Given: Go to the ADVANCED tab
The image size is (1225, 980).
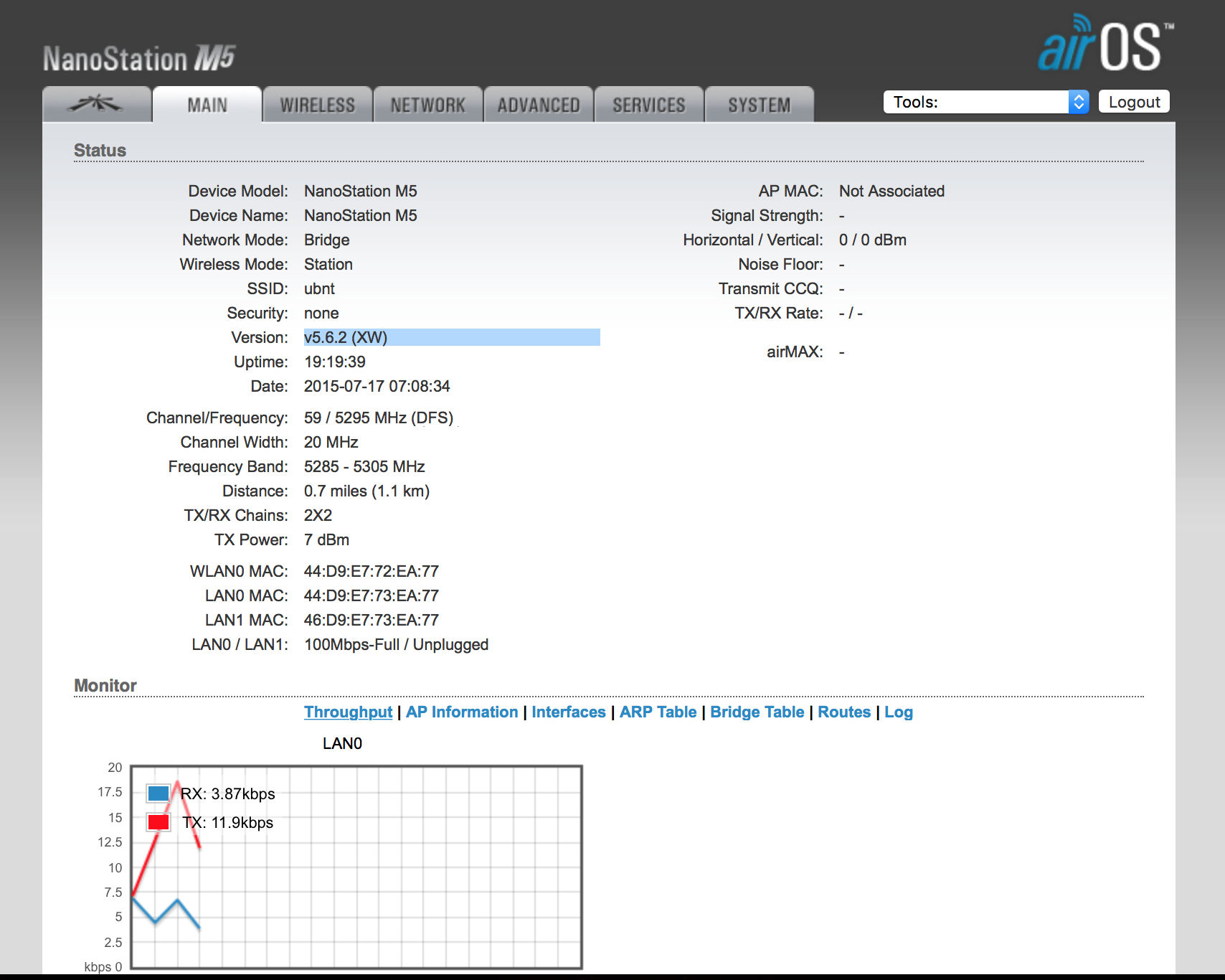Looking at the screenshot, I should tap(539, 105).
